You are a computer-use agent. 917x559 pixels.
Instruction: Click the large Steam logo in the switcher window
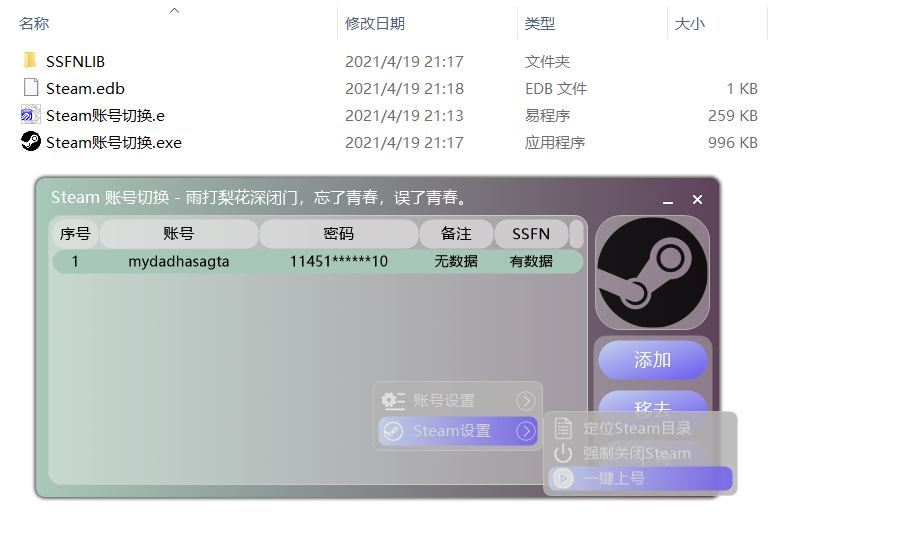click(x=652, y=272)
